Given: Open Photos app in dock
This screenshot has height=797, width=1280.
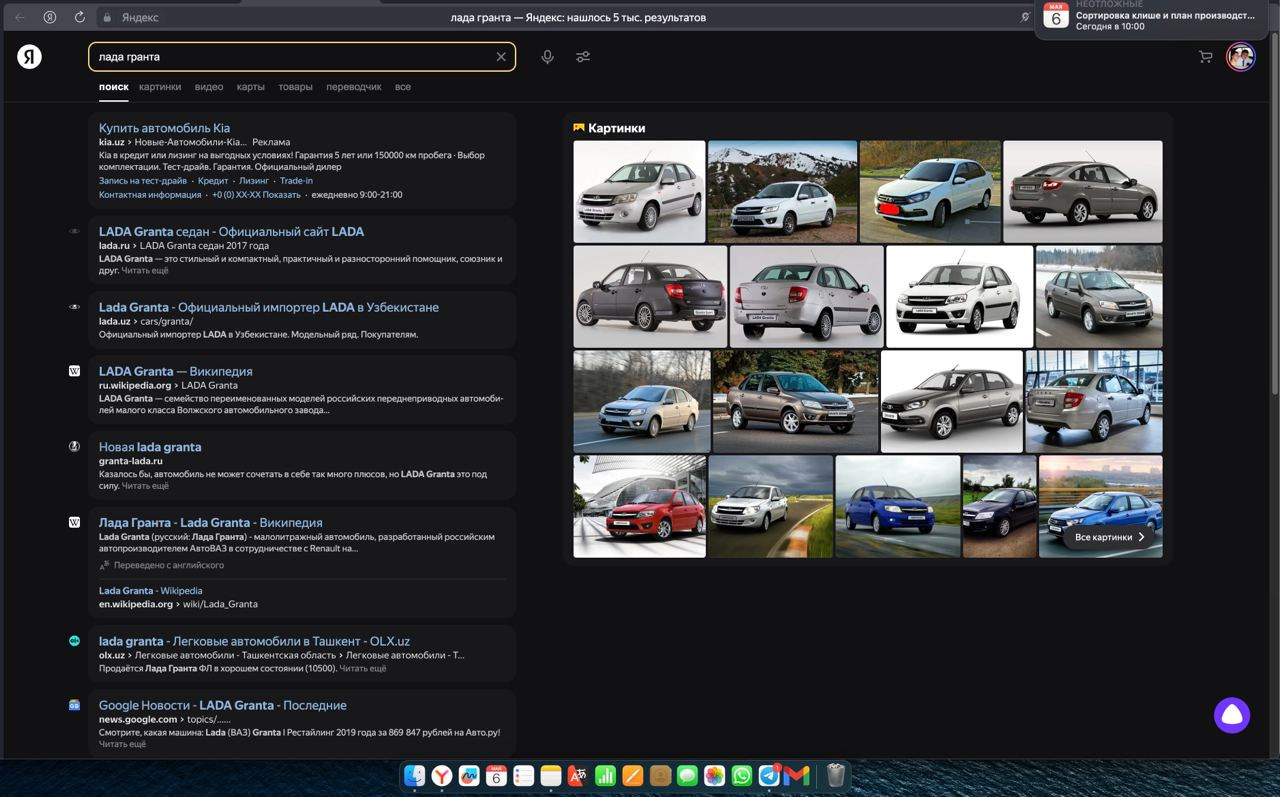Looking at the screenshot, I should click(x=714, y=775).
